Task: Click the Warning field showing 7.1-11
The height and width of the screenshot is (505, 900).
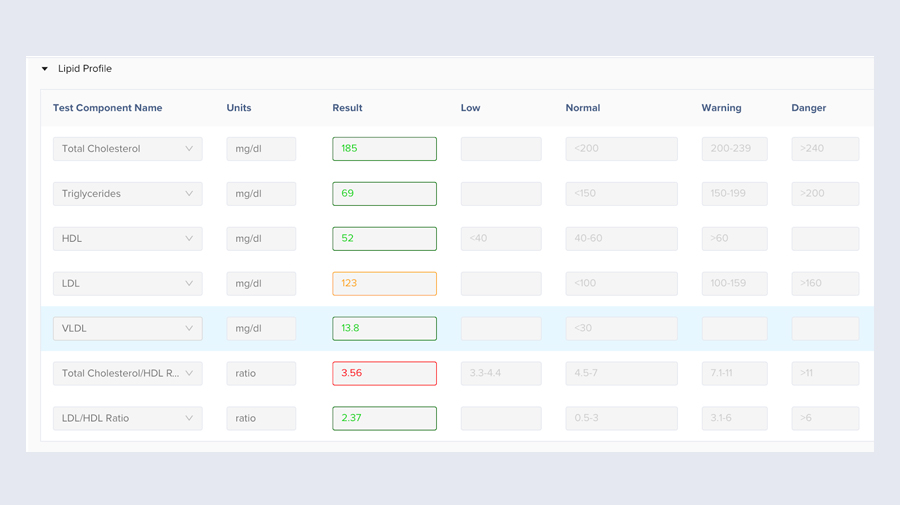Action: (x=735, y=373)
